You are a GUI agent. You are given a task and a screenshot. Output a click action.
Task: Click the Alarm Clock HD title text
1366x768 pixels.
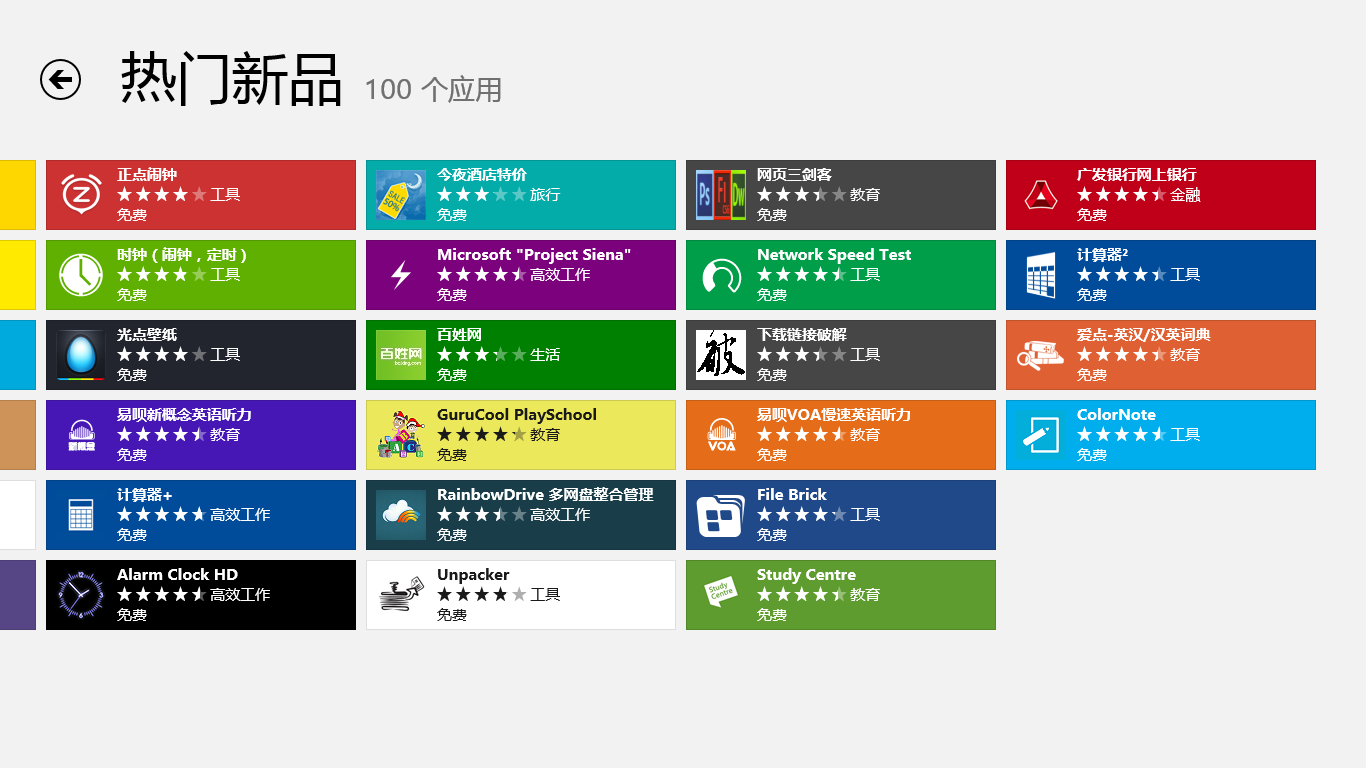[x=177, y=575]
